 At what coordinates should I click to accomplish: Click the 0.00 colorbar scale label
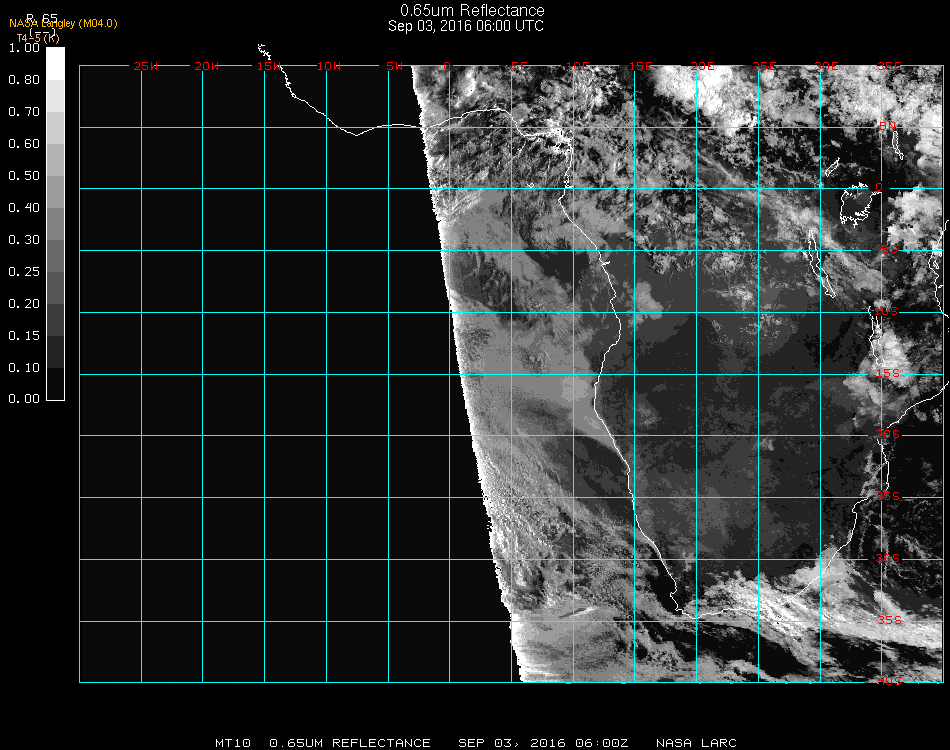click(x=23, y=399)
